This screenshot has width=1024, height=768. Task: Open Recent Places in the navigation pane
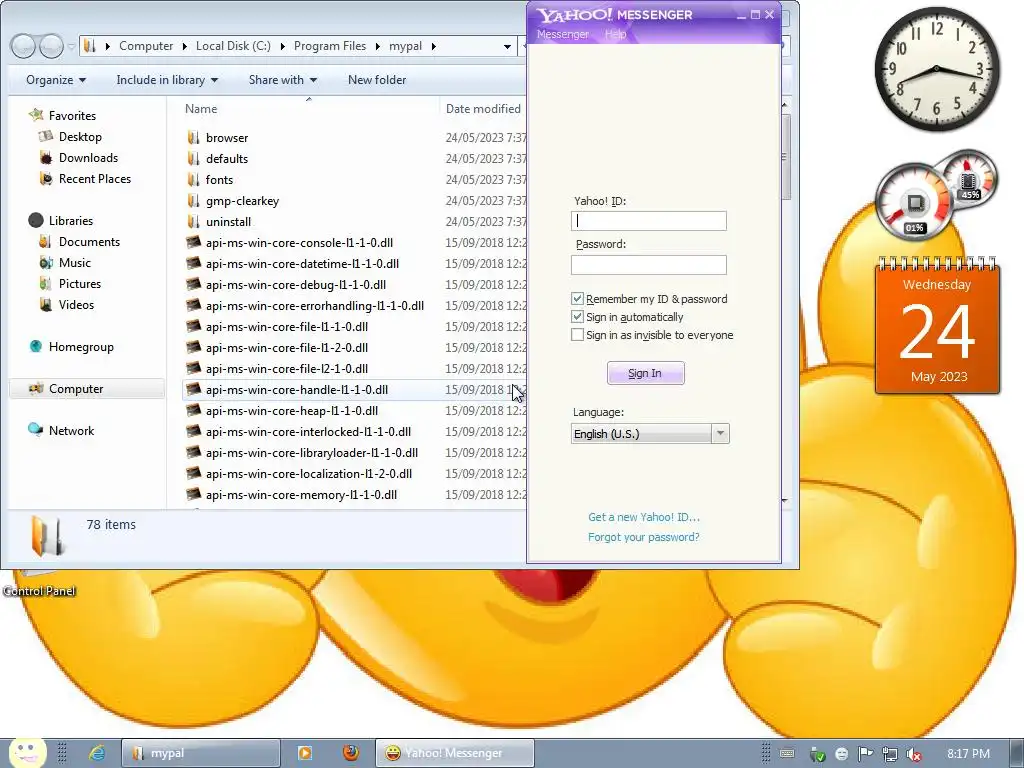click(x=94, y=179)
